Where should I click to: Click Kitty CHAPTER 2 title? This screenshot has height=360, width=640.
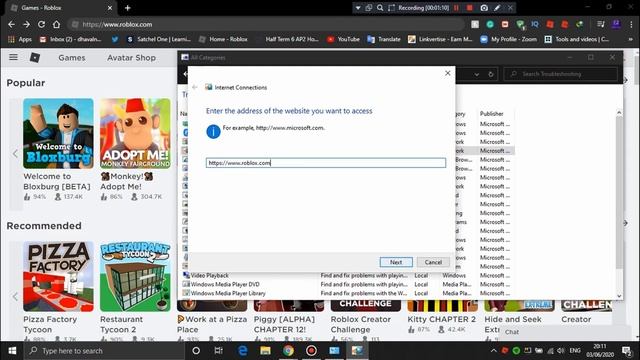pyautogui.click(x=442, y=319)
